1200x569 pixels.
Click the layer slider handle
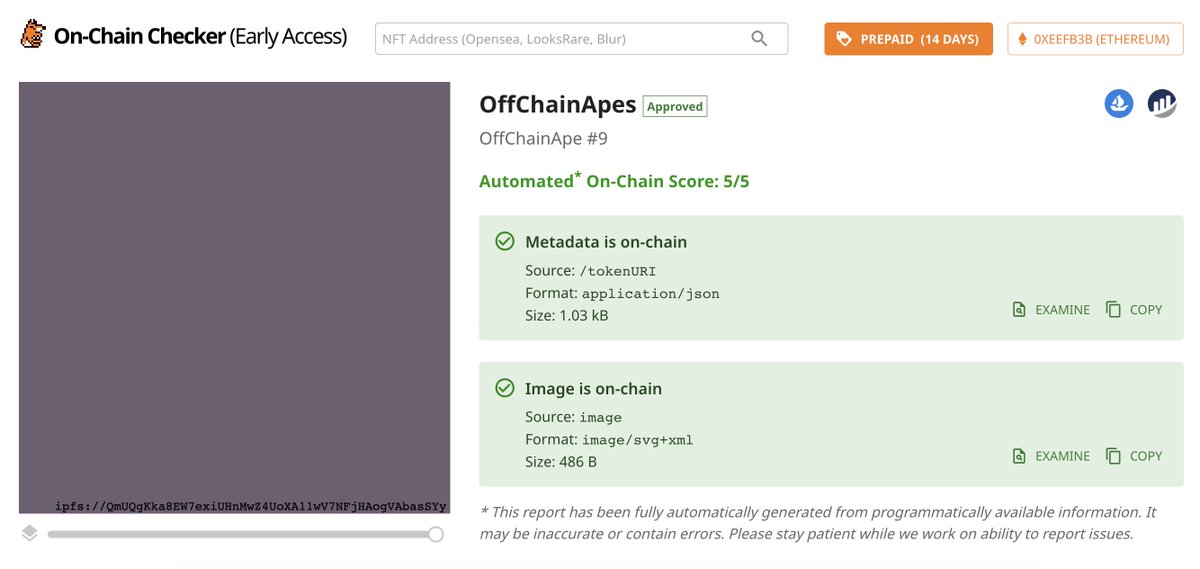click(x=435, y=534)
